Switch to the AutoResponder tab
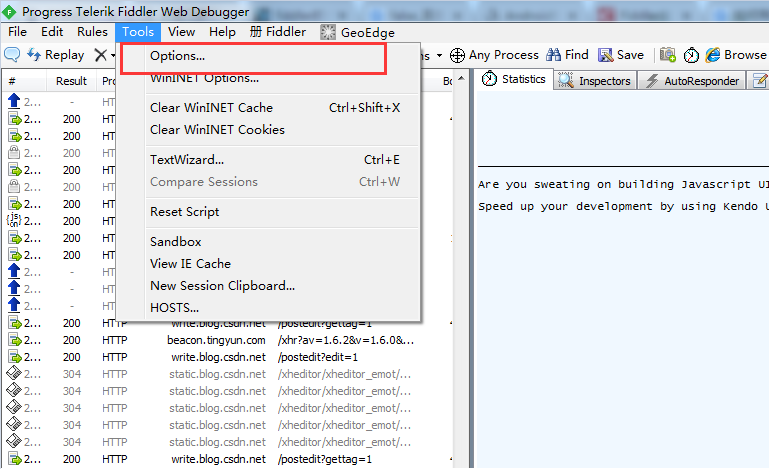774x469 pixels. tap(692, 81)
